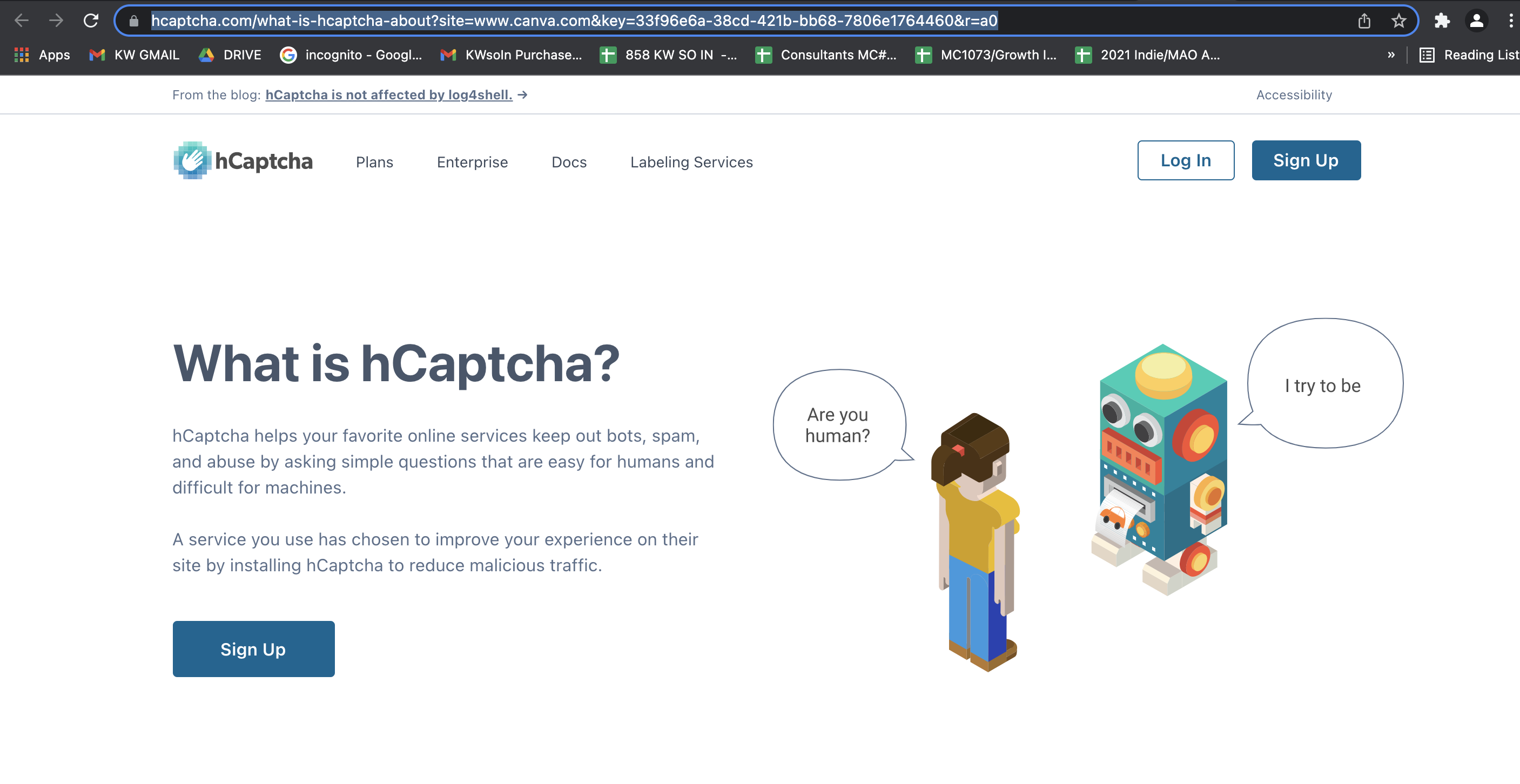Click the browser reload icon

coord(91,21)
